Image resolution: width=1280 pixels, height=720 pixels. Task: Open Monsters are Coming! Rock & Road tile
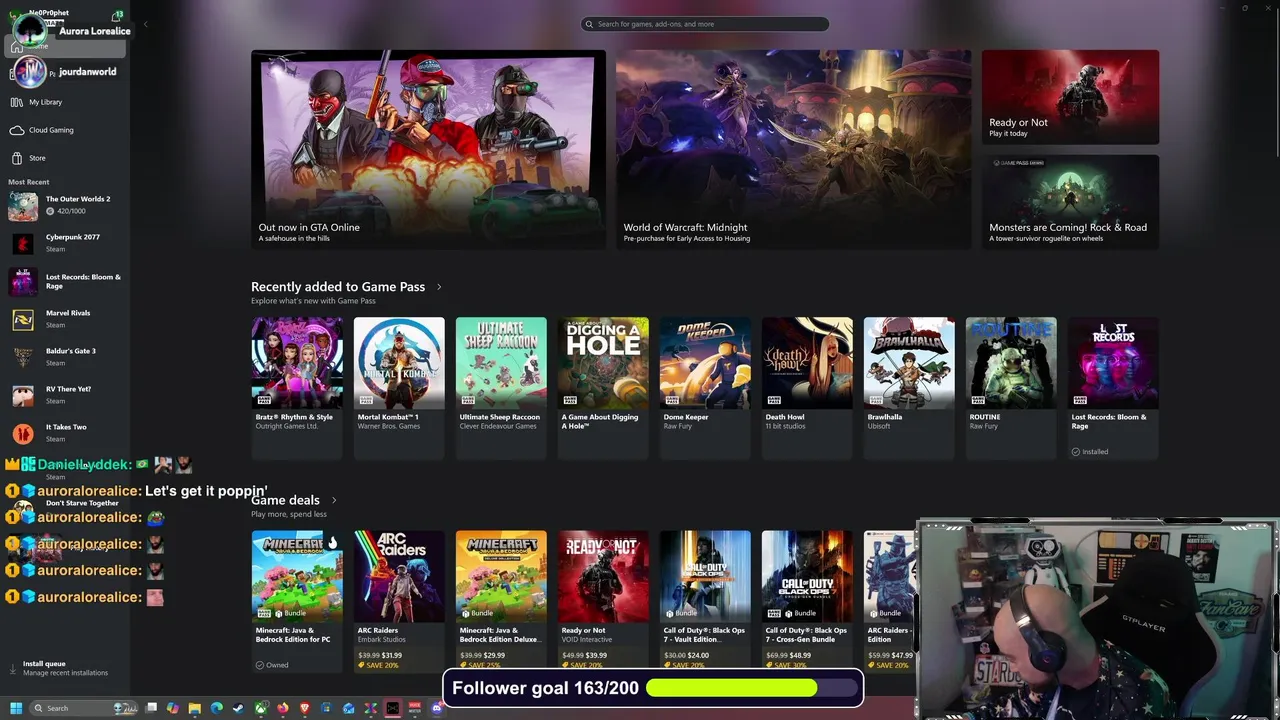tap(1070, 201)
